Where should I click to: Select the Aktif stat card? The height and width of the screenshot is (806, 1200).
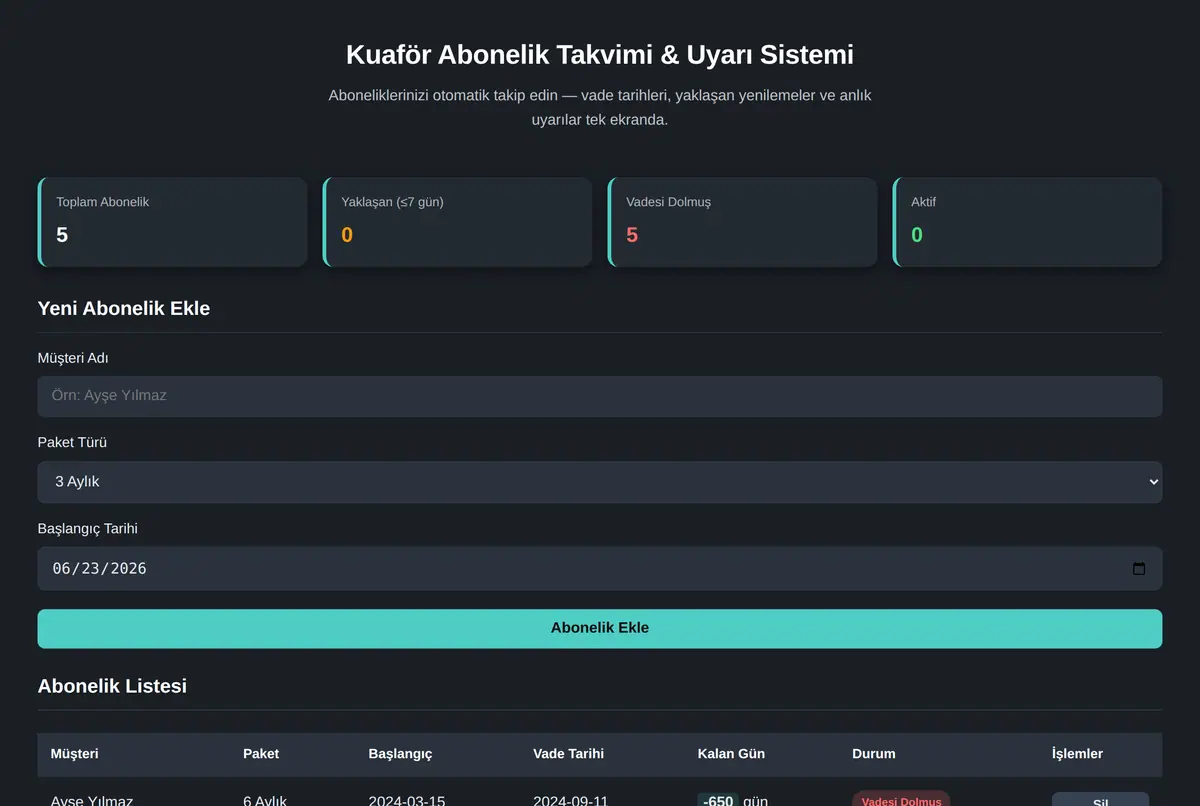(x=1027, y=222)
